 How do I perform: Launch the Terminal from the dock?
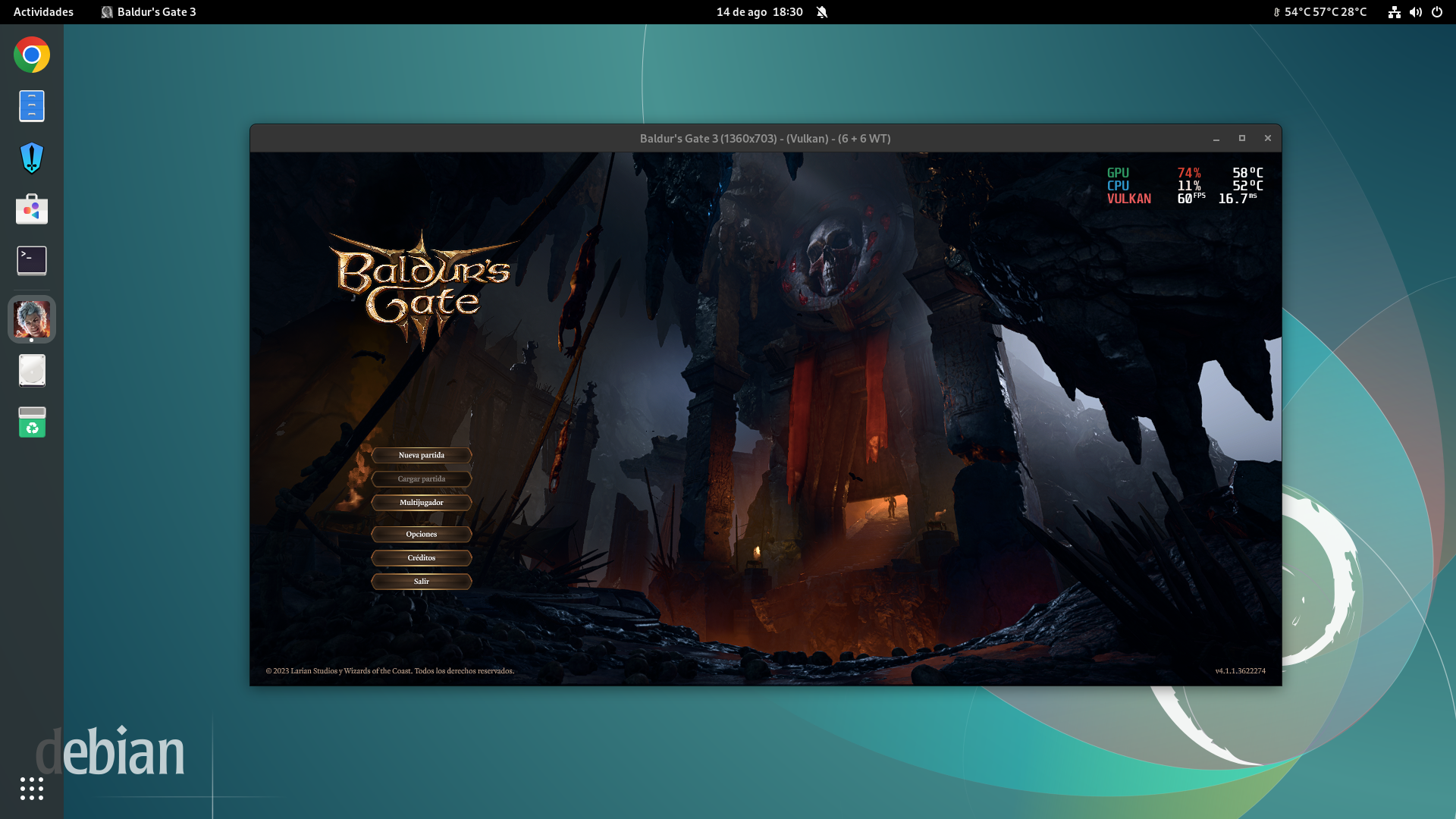(32, 261)
